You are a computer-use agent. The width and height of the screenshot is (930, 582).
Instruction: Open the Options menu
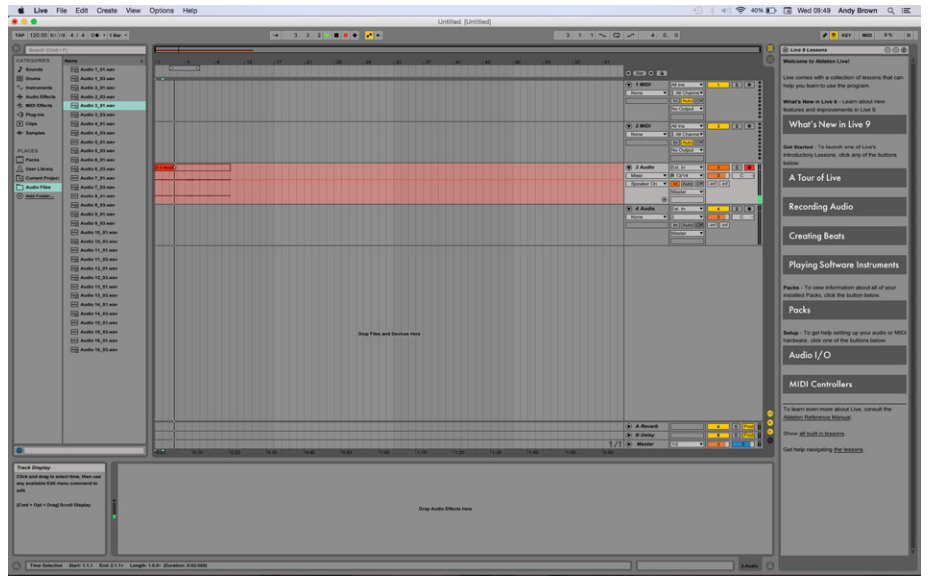[161, 10]
